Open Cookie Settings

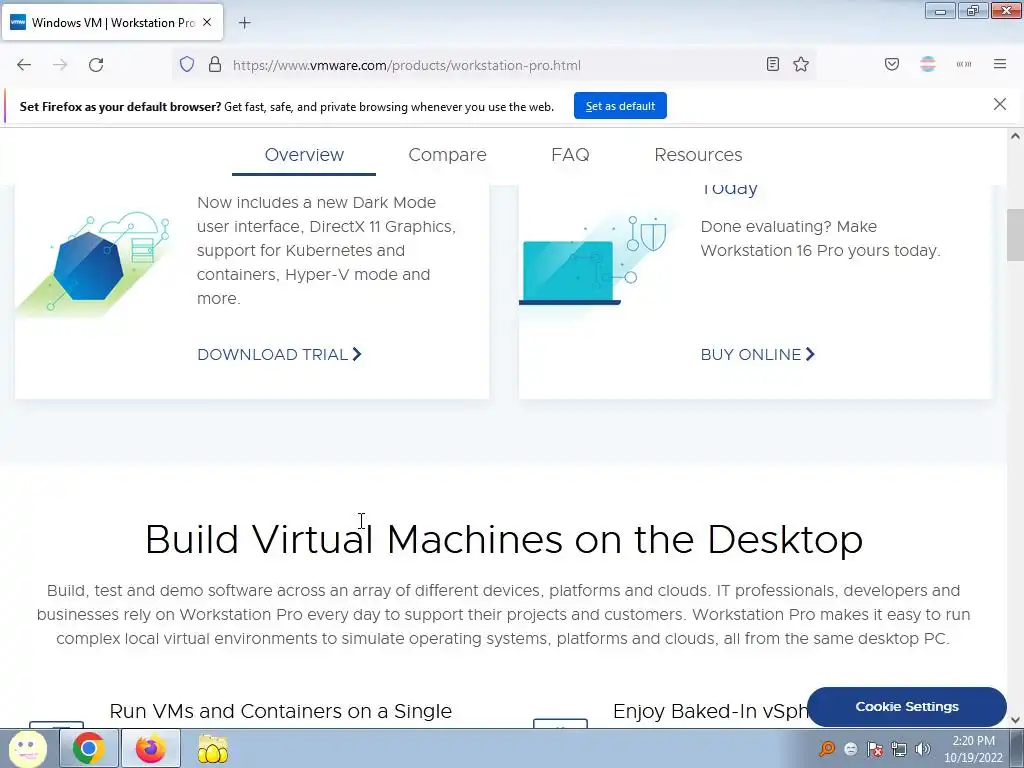coord(906,707)
